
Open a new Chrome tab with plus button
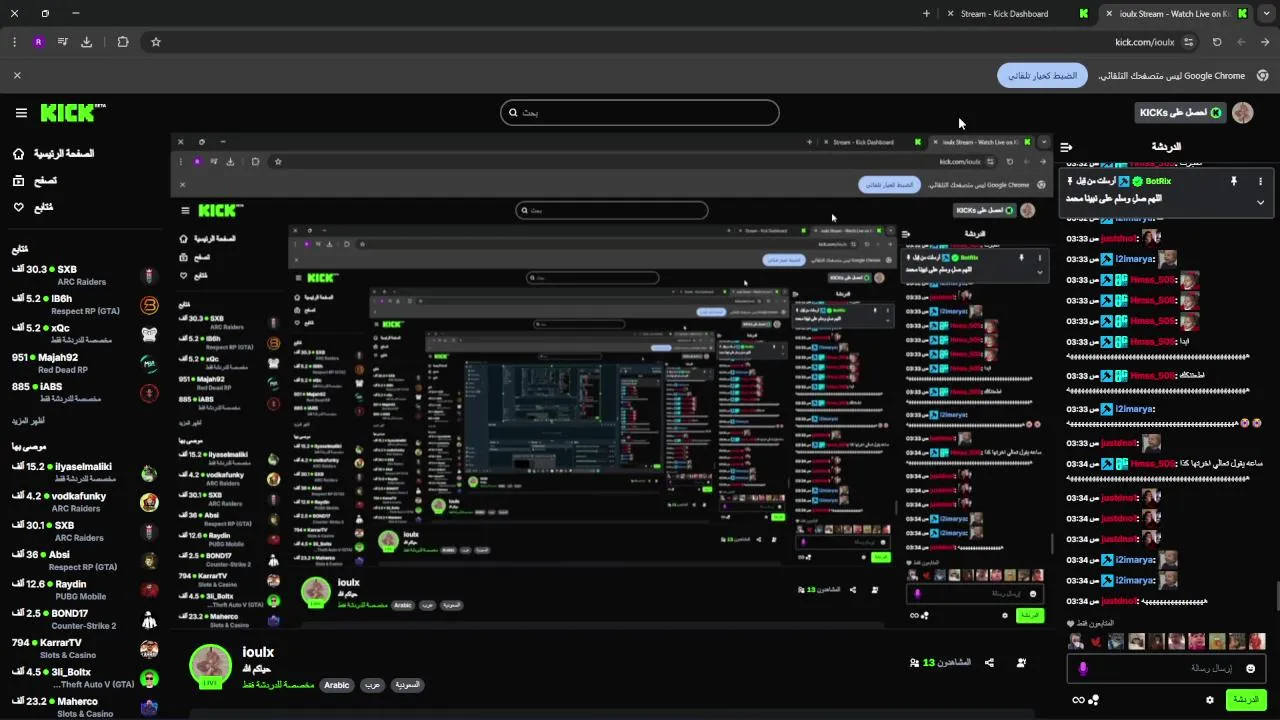pos(926,14)
